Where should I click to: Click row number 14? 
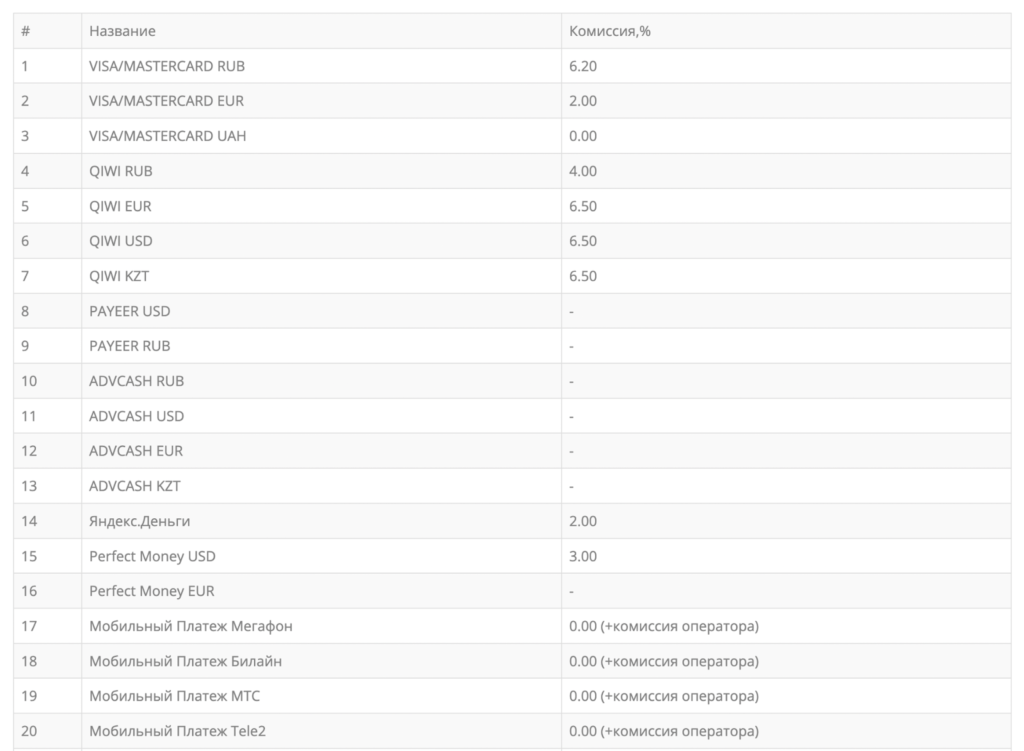point(29,521)
